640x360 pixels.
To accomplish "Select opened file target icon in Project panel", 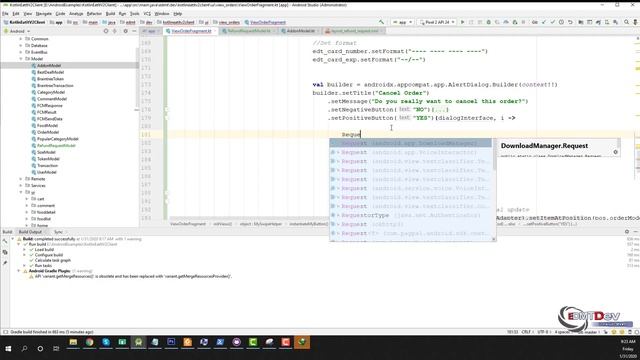I will 106,31.
